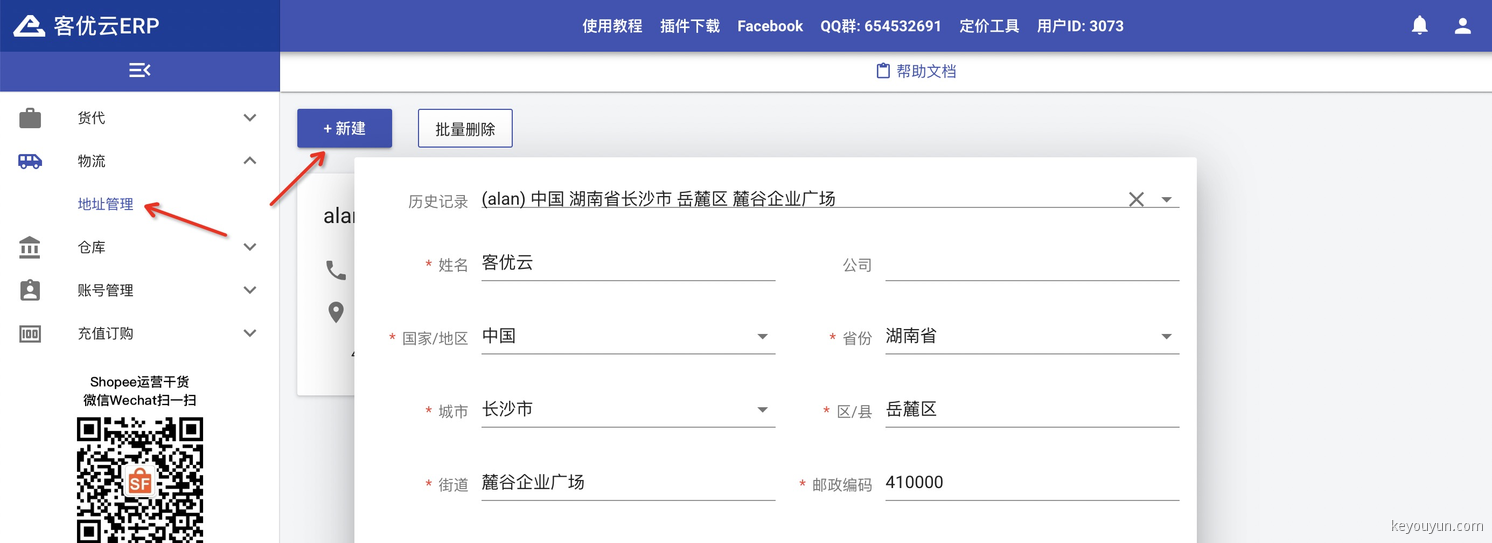Click the 批量删除 button

(465, 129)
